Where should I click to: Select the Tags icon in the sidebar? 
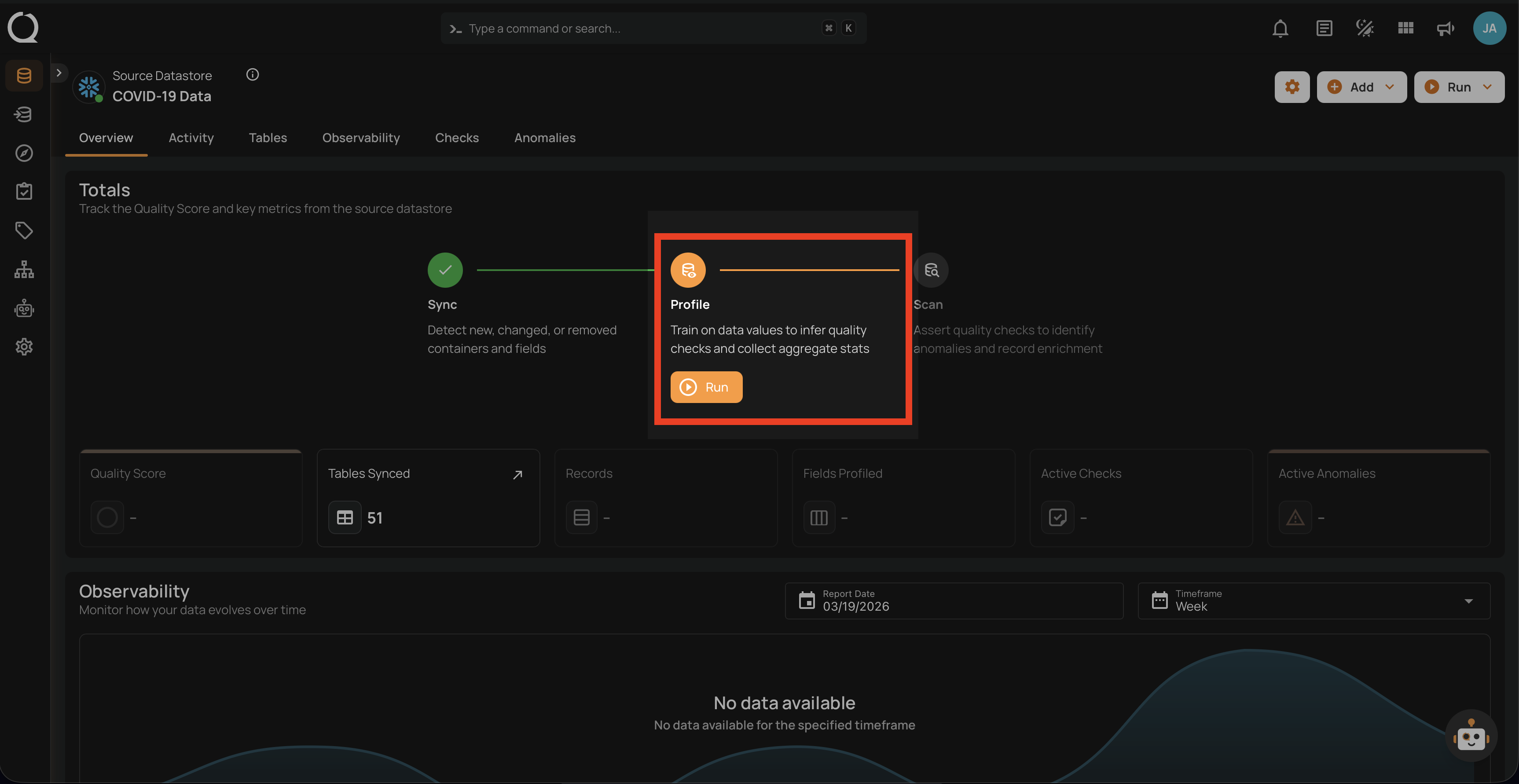coord(24,230)
